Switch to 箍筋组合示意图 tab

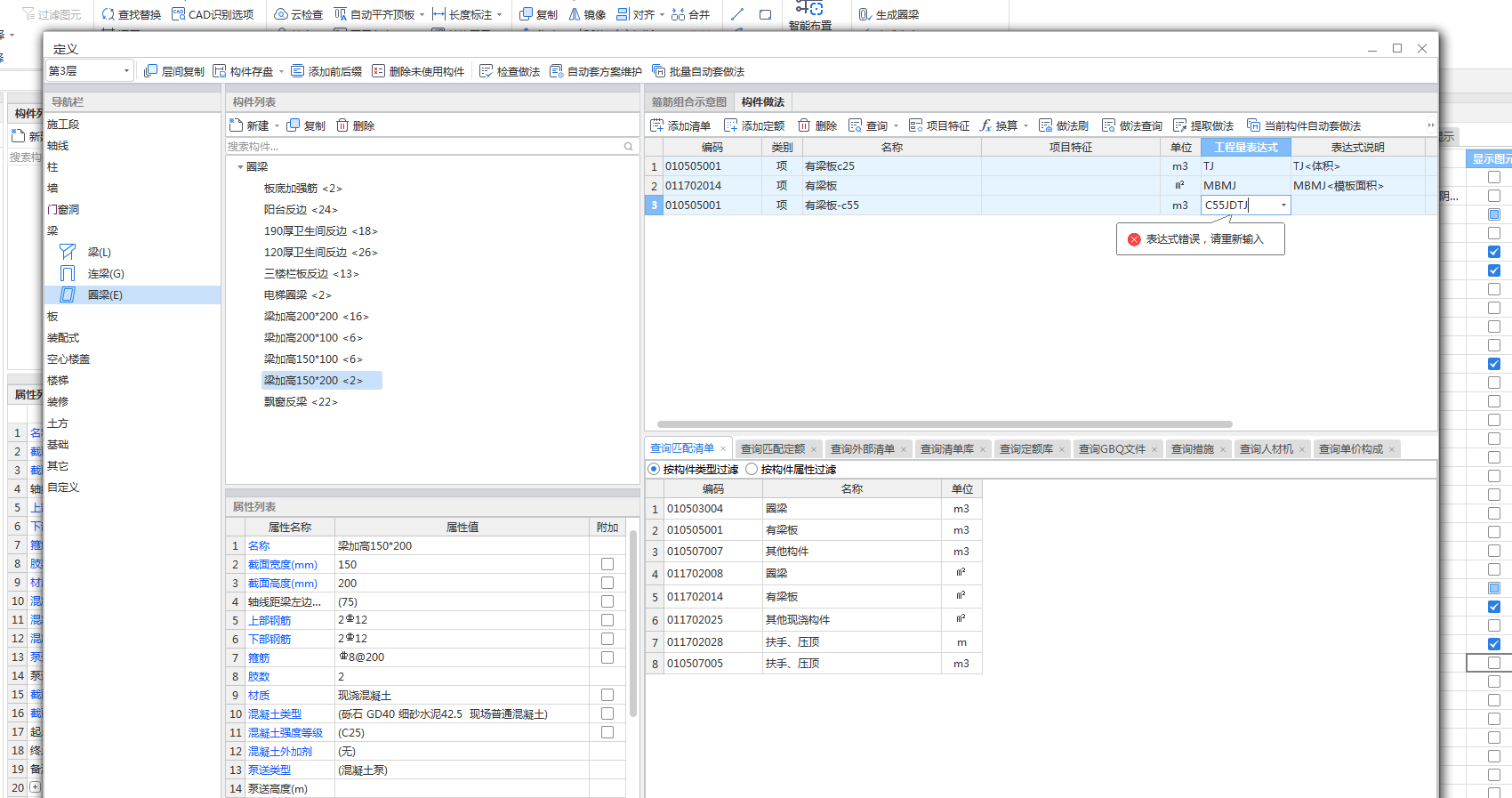[689, 102]
